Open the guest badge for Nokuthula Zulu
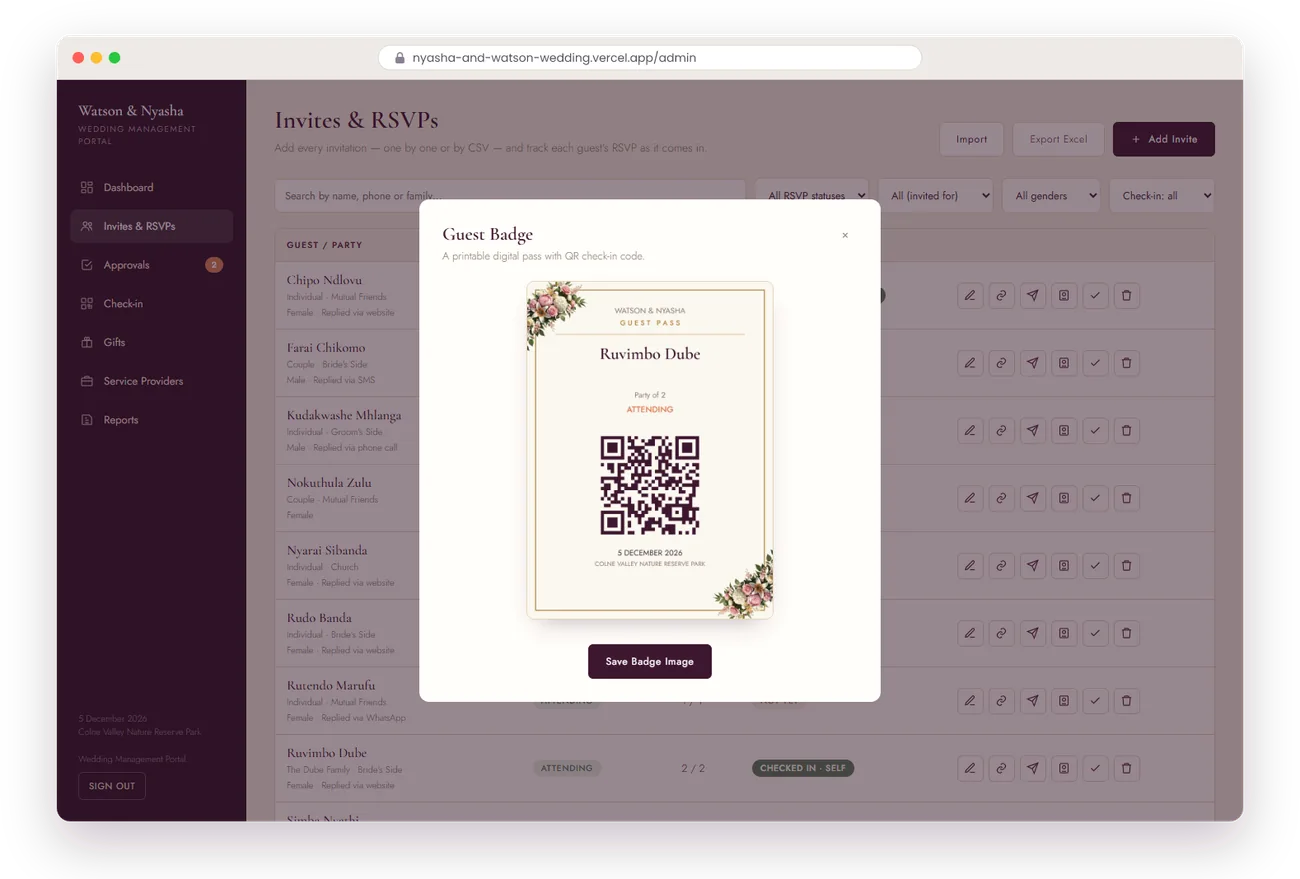Image resolution: width=1300 pixels, height=879 pixels. click(x=1064, y=498)
